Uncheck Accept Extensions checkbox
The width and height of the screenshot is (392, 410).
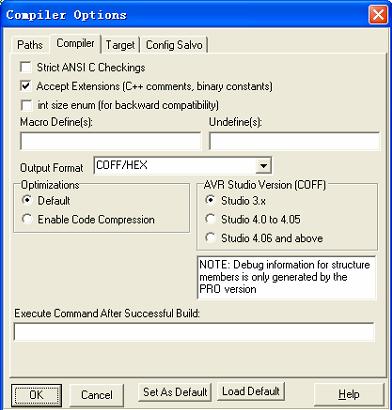26,86
